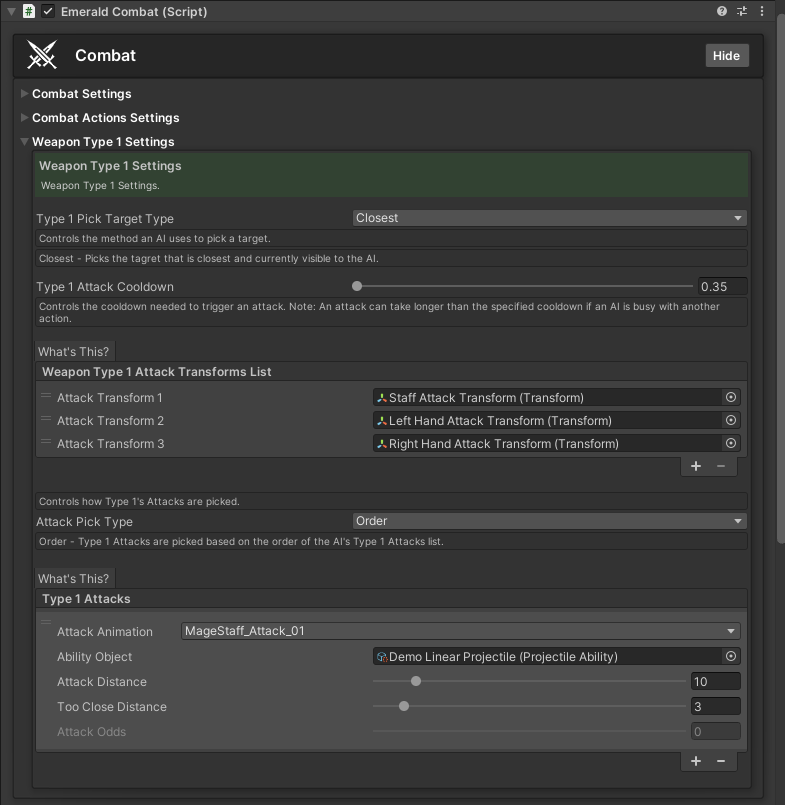Viewport: 785px width, 805px height.
Task: Collapse the Emerald Combat component foldout
Action: pyautogui.click(x=11, y=11)
